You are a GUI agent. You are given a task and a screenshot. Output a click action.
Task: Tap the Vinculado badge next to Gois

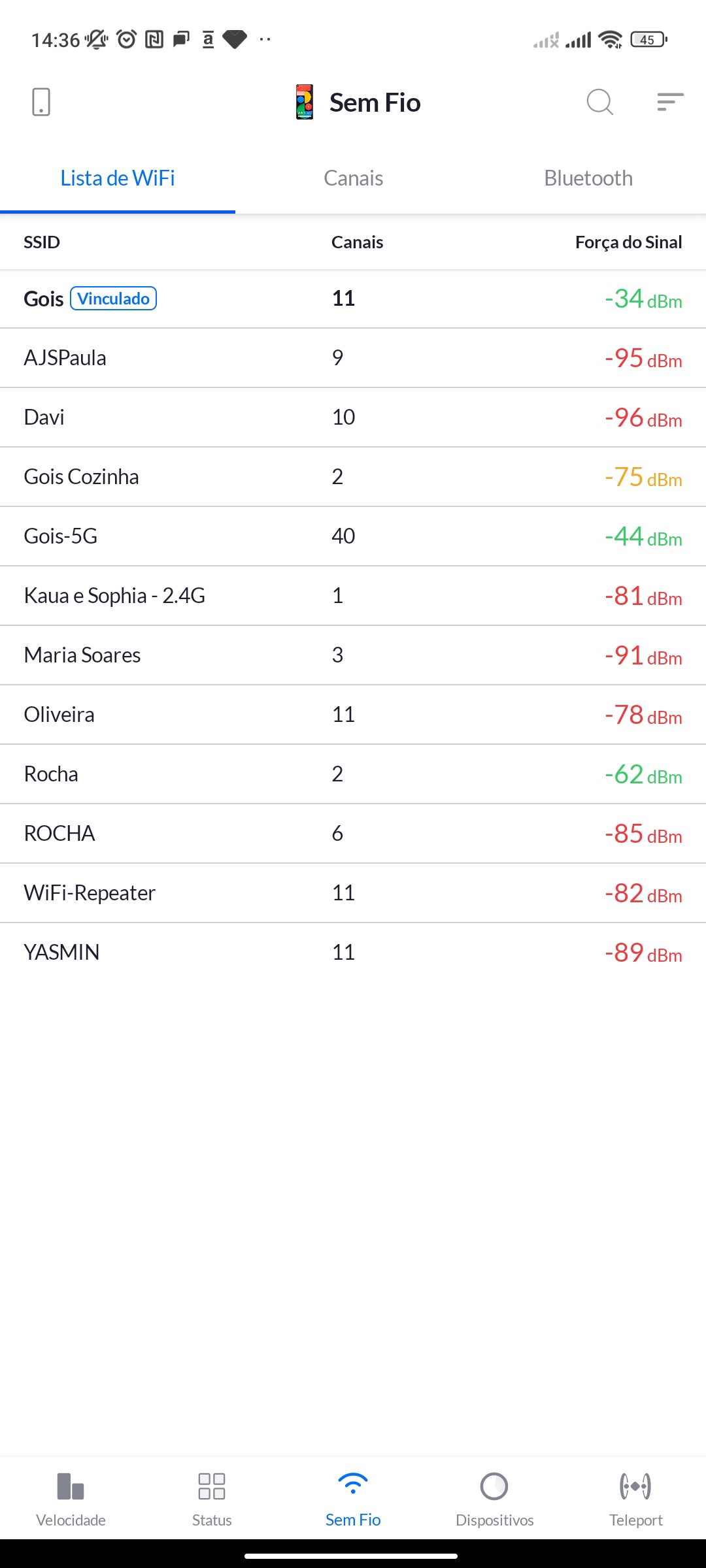[113, 299]
